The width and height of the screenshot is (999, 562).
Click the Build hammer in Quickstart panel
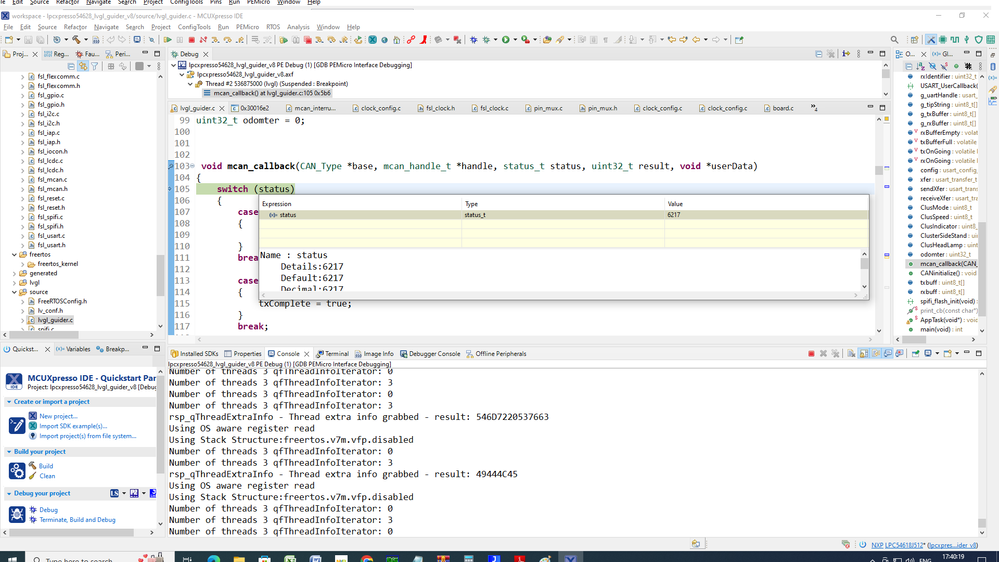(32, 466)
